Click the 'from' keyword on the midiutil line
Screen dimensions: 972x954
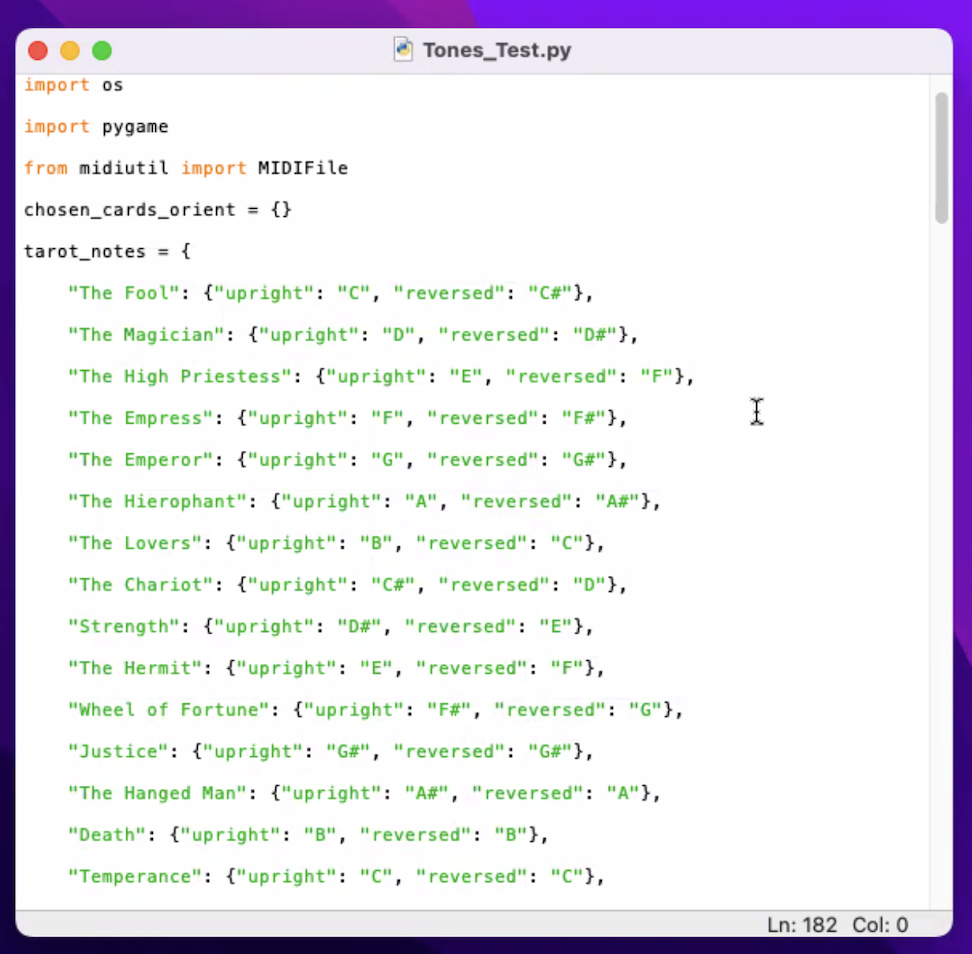(45, 168)
